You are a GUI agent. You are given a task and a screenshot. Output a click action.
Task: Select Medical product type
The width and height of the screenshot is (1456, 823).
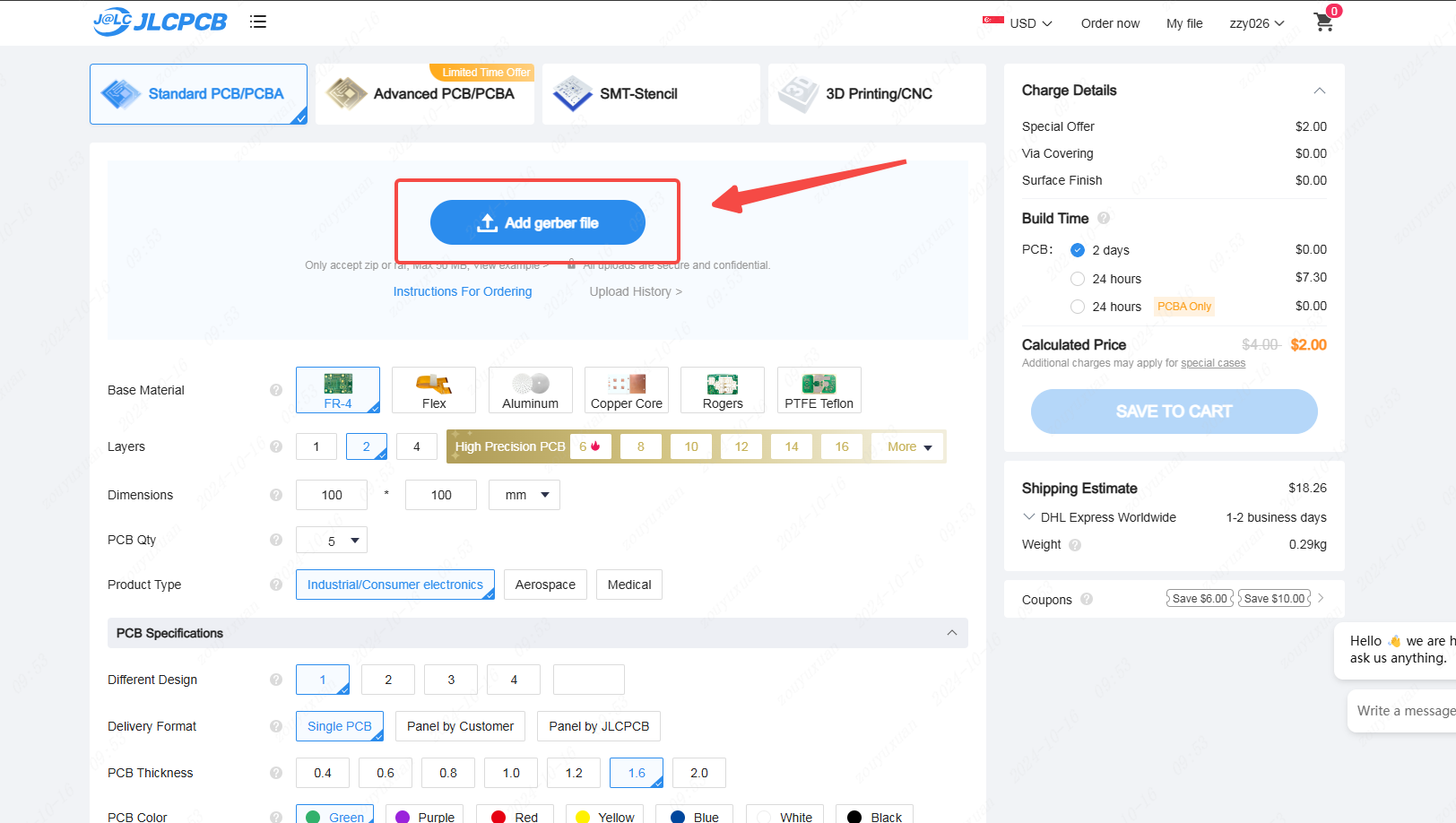pos(629,585)
